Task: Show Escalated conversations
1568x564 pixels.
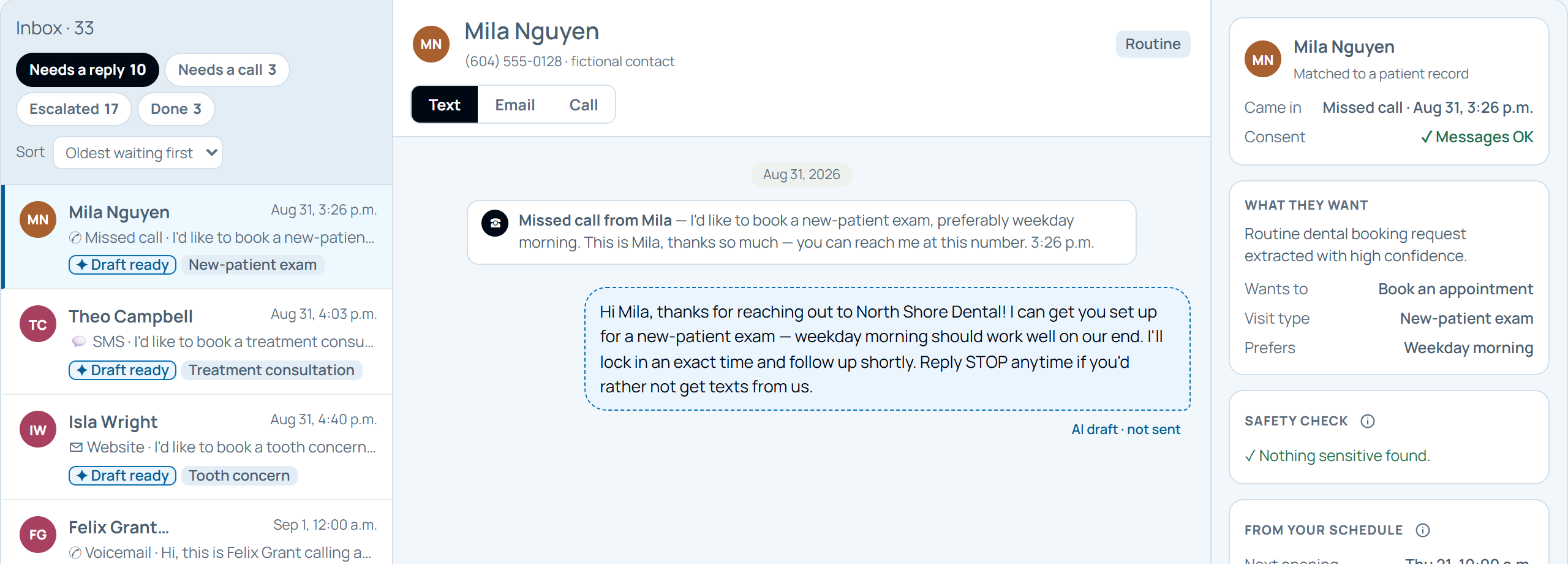Action: pos(74,109)
